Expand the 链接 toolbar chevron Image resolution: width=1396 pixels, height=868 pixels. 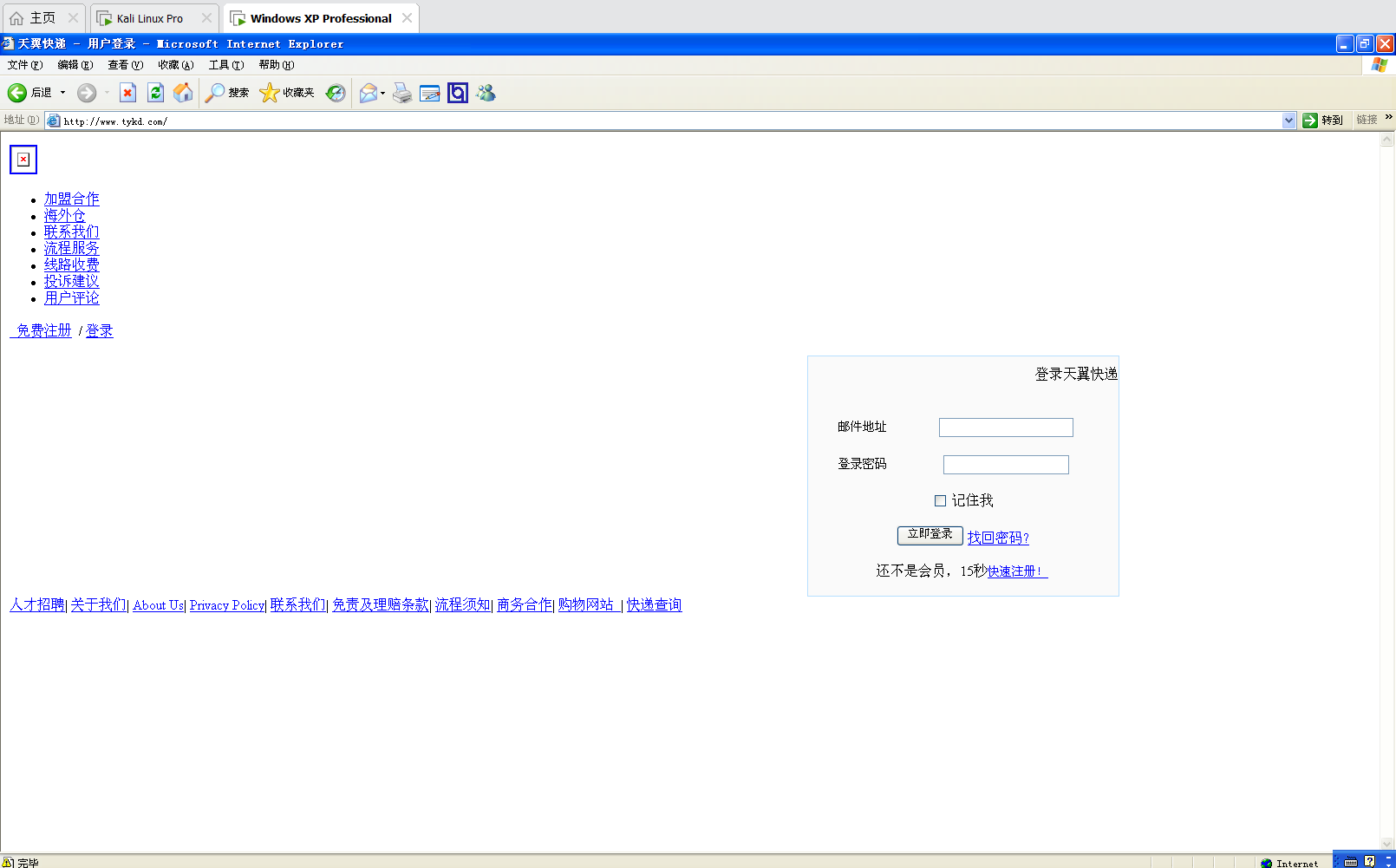(1389, 117)
